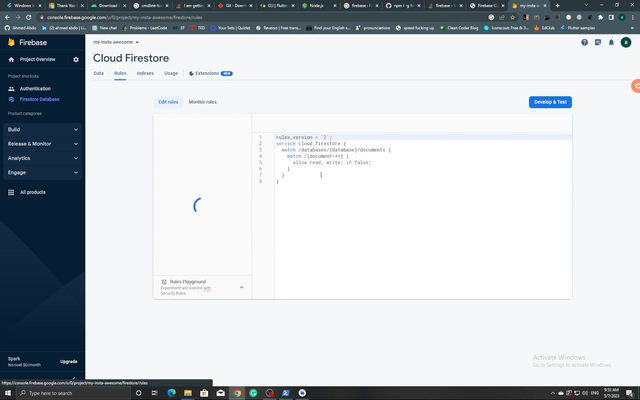Click into rules editor line 1
Image resolution: width=640 pixels, height=400 pixels.
(x=423, y=138)
